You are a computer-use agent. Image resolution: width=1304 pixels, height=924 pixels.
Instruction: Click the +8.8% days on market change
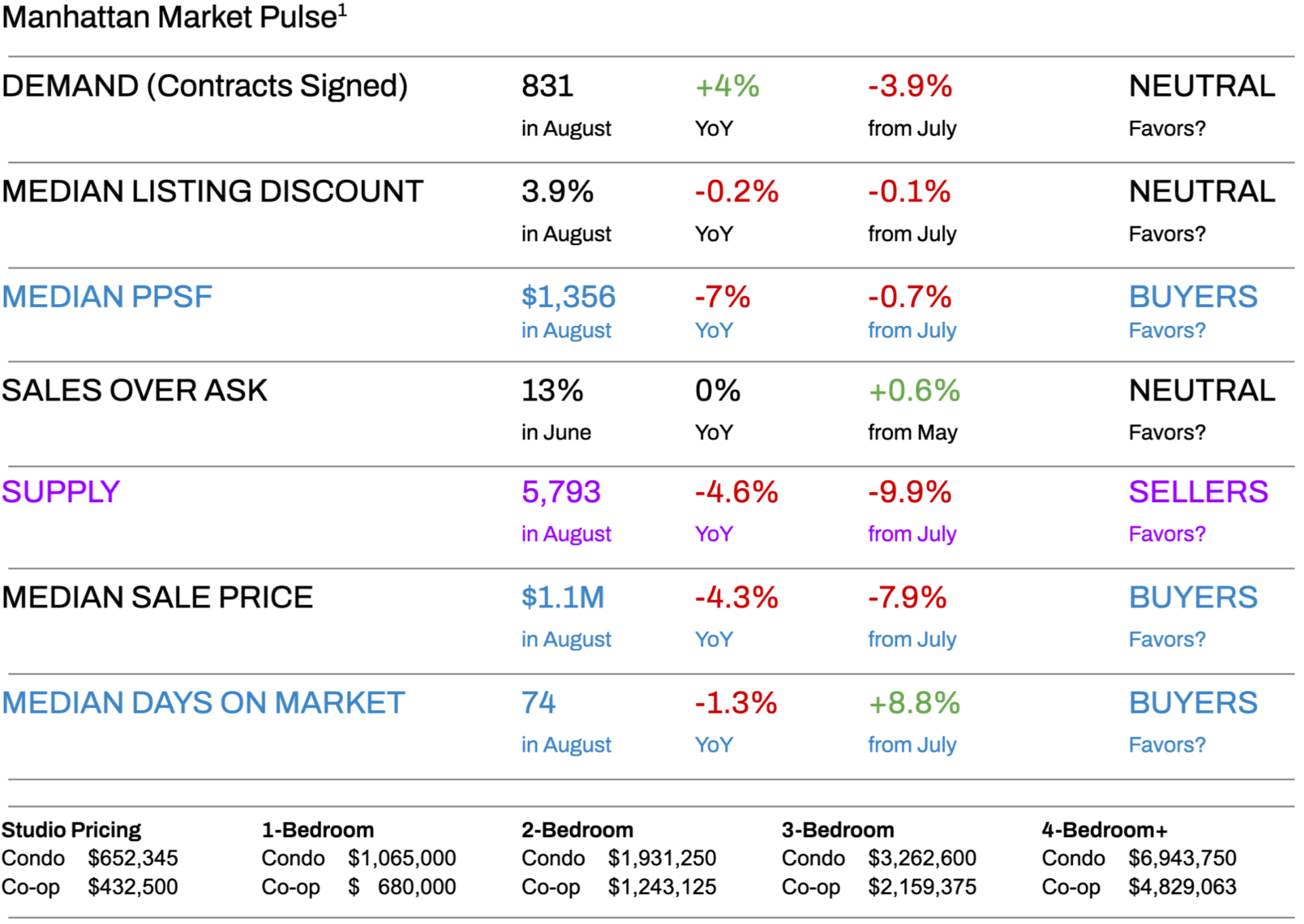tap(914, 703)
